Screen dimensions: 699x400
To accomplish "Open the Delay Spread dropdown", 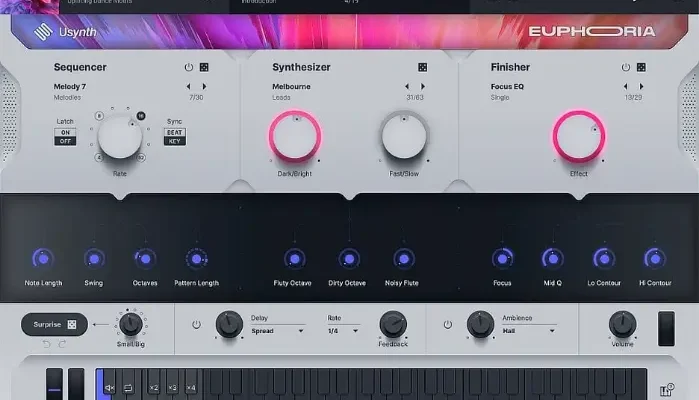I will click(277, 330).
